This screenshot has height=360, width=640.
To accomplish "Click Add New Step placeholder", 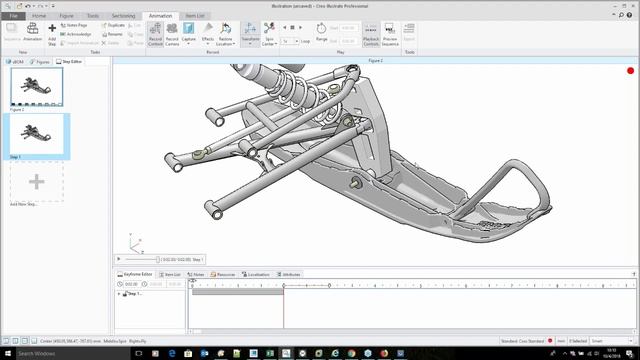I will [36, 182].
